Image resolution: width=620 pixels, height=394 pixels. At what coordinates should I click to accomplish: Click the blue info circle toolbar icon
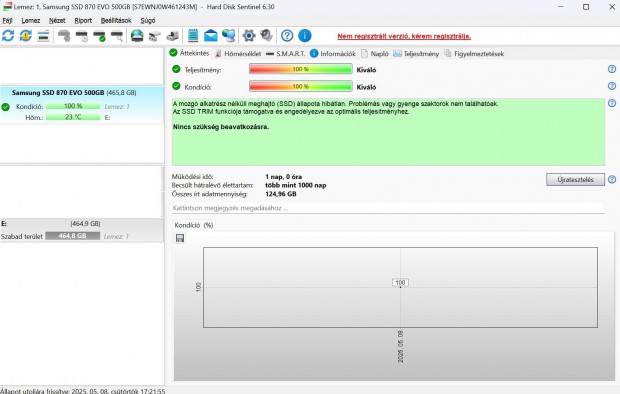pos(304,36)
